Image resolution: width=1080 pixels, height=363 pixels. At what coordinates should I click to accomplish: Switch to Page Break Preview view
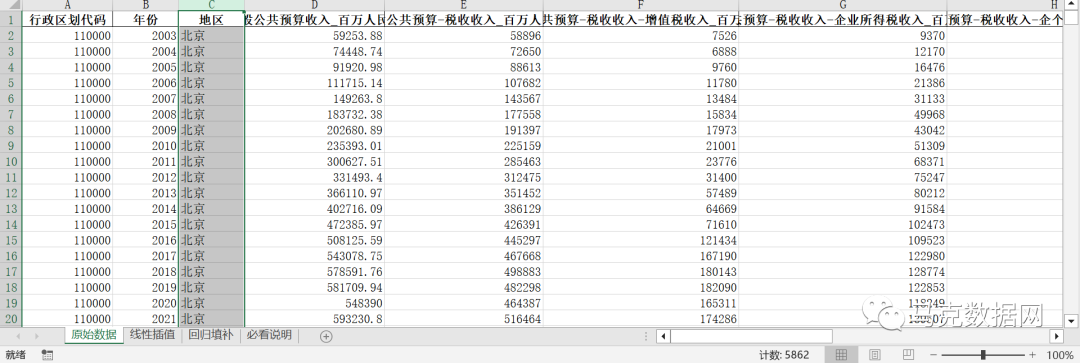(x=908, y=355)
